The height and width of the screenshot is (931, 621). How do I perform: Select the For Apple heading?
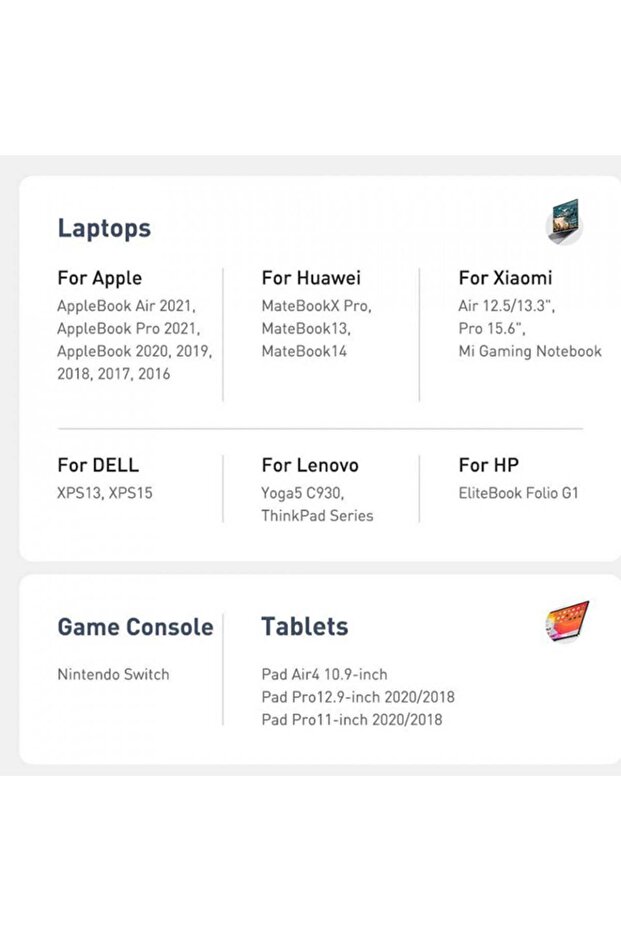coord(99,278)
